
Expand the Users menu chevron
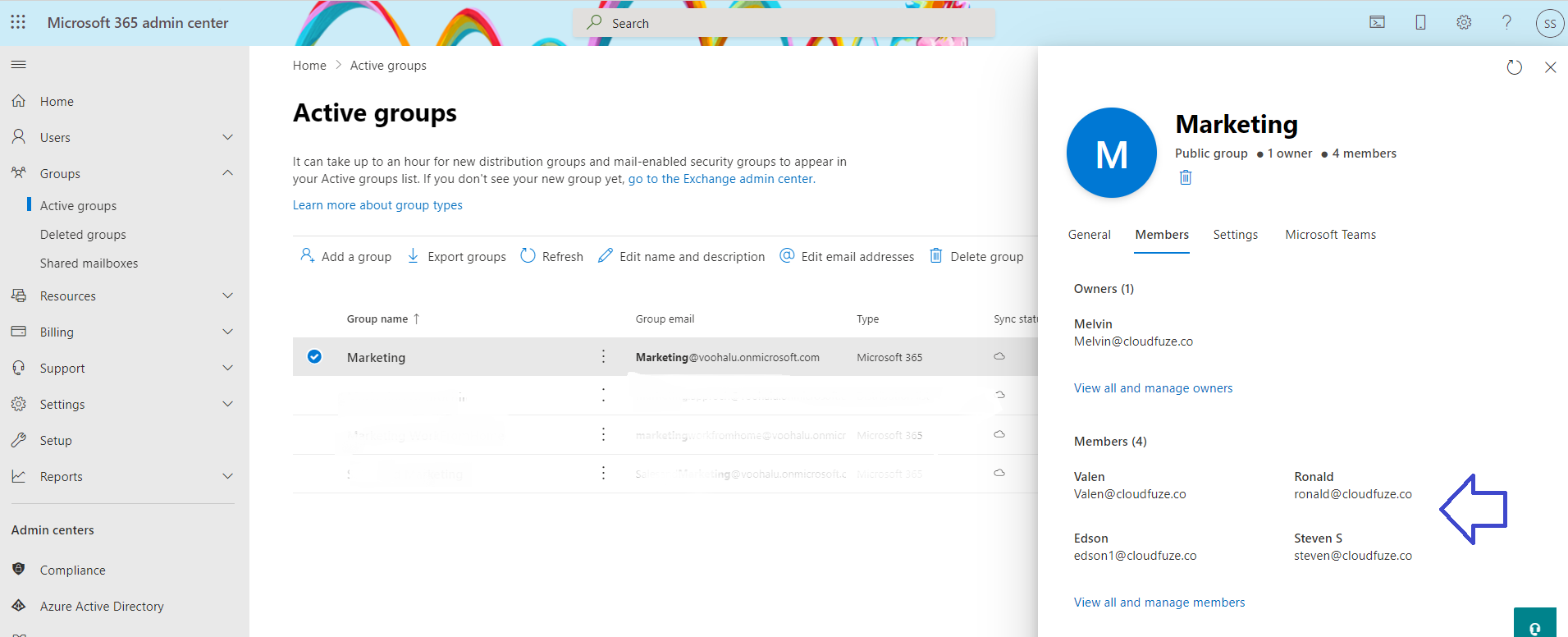(228, 137)
